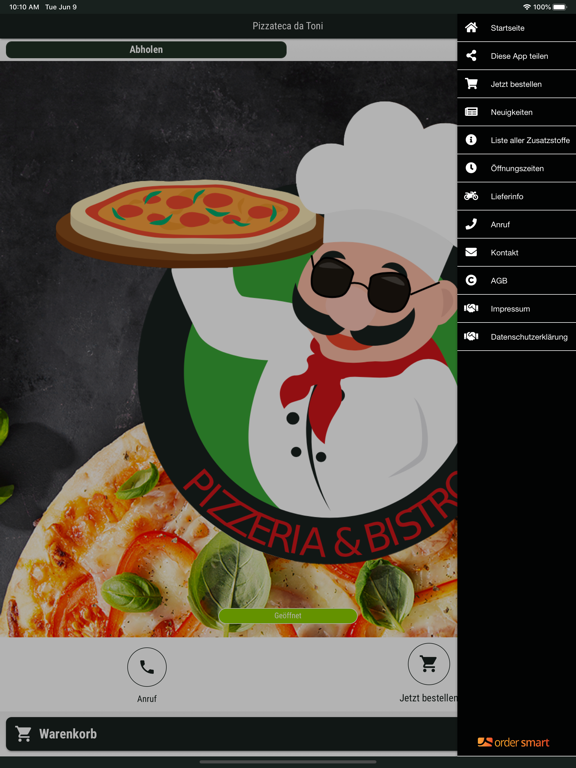Viewport: 576px width, 768px height.
Task: Click the copyright icon beside AGB
Action: [471, 280]
